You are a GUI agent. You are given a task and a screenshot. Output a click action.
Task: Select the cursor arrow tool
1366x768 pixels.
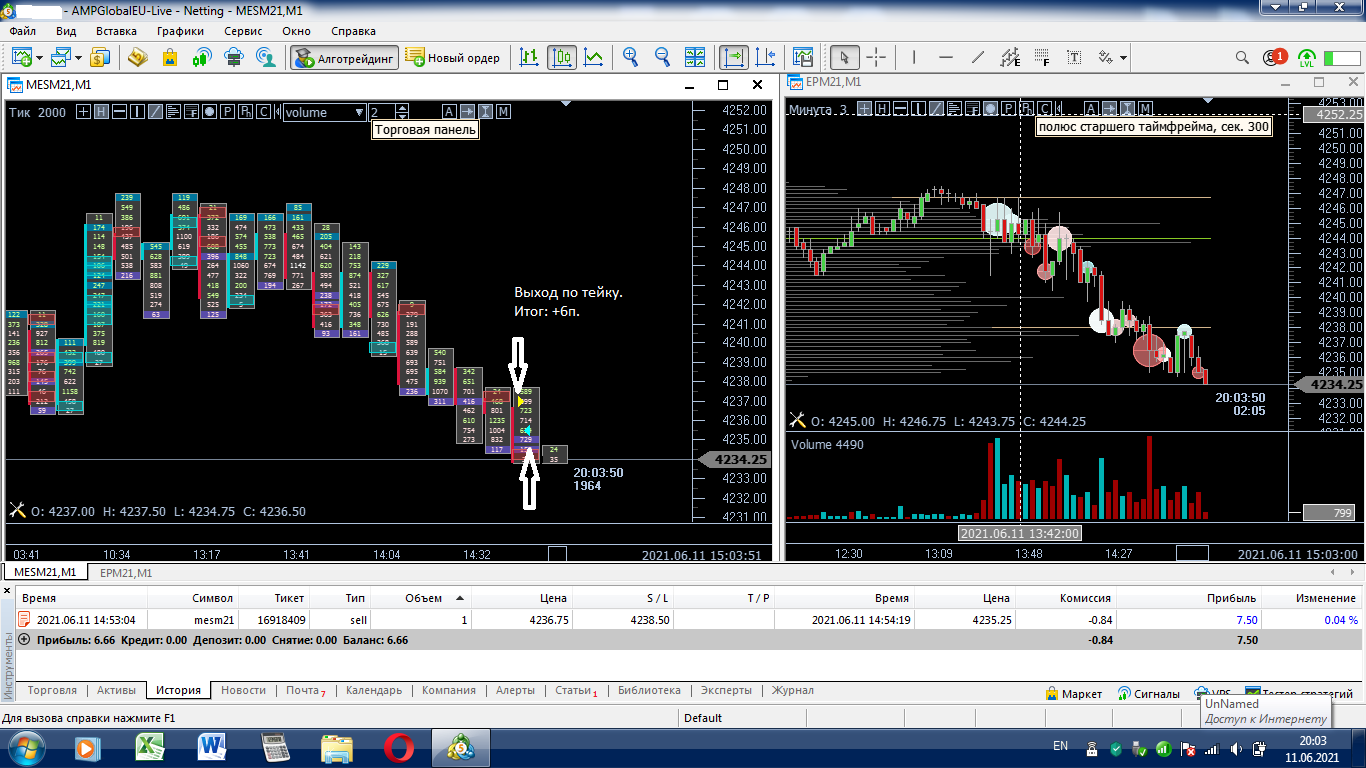click(x=845, y=57)
